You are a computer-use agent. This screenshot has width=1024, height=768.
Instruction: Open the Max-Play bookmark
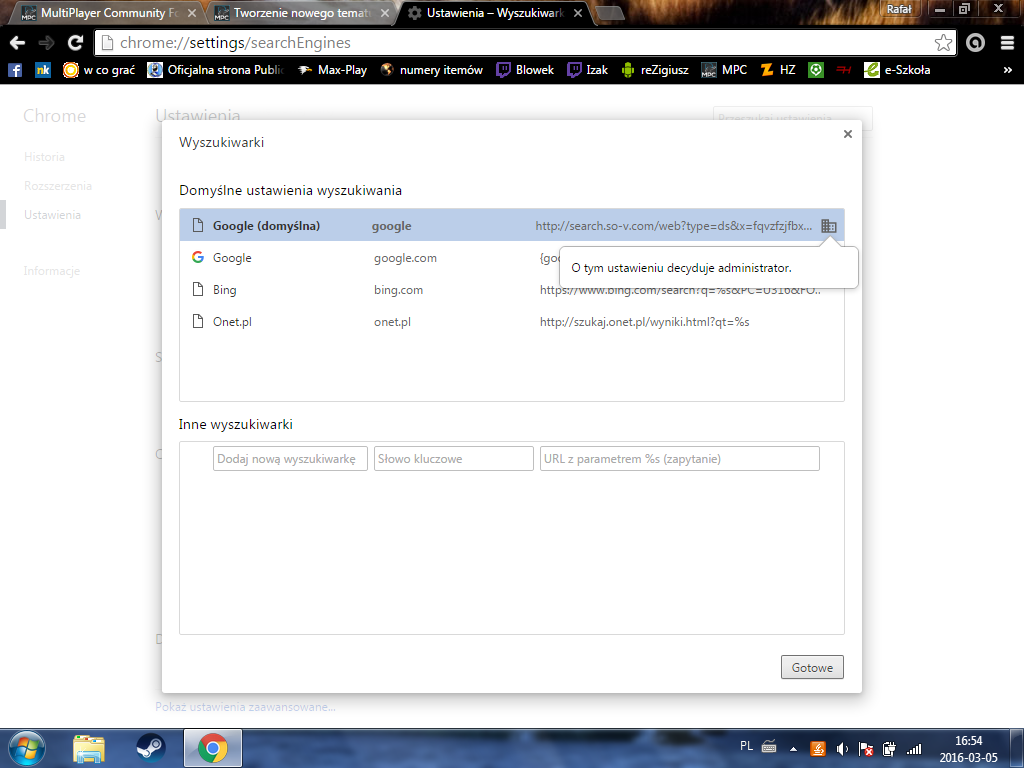[x=332, y=70]
